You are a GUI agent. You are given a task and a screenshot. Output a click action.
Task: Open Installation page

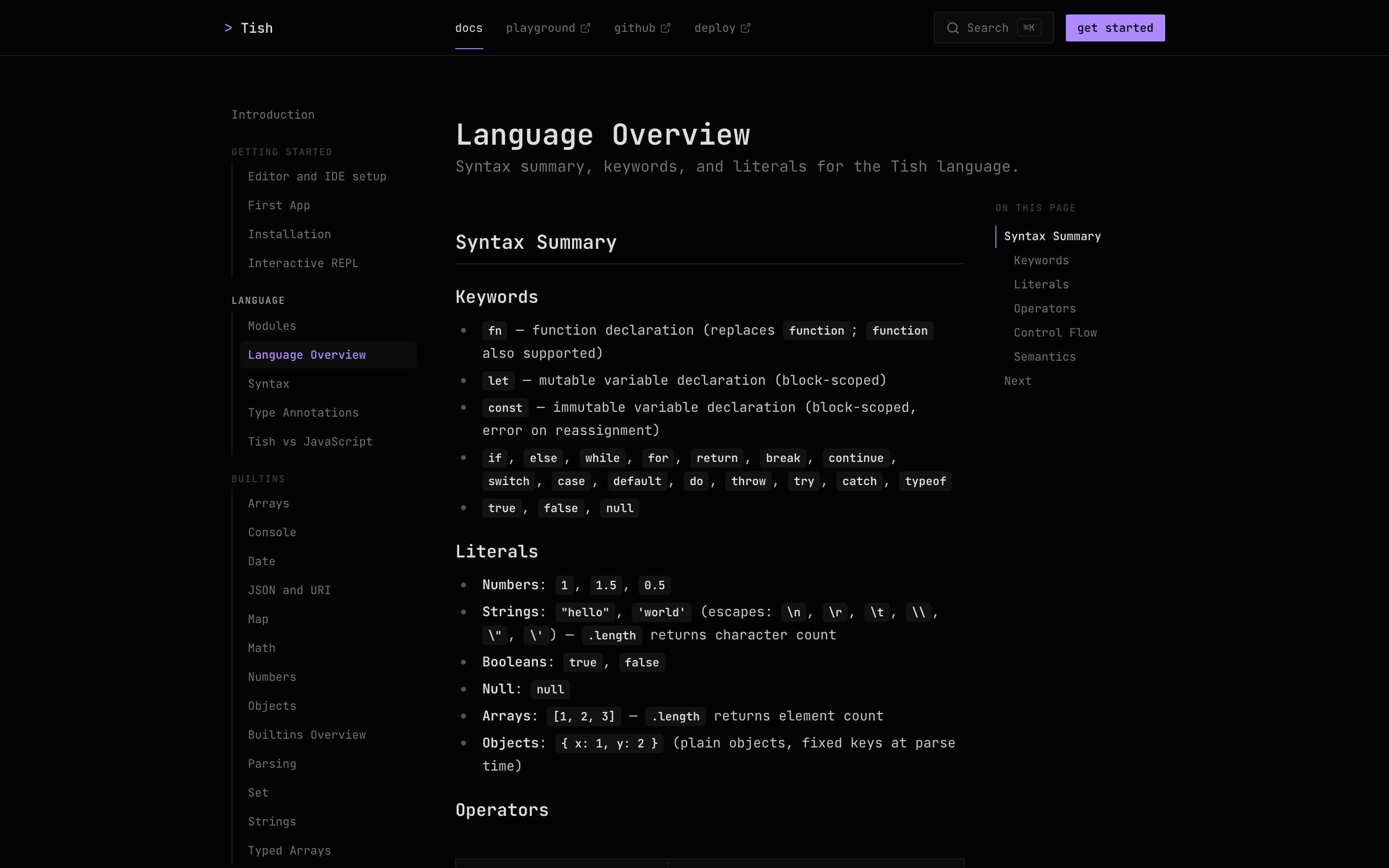pos(289,234)
